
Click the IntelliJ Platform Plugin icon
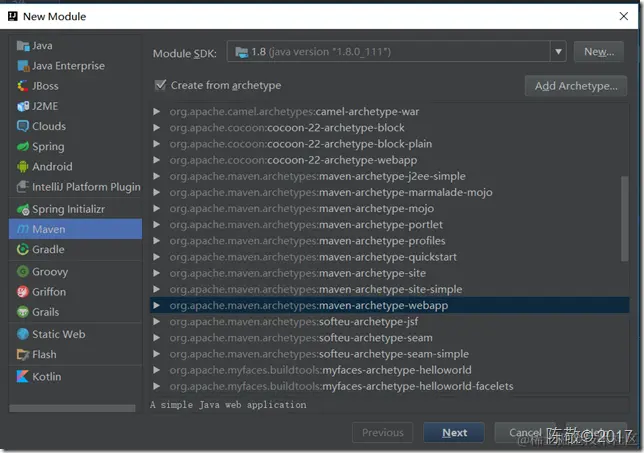pos(23,187)
